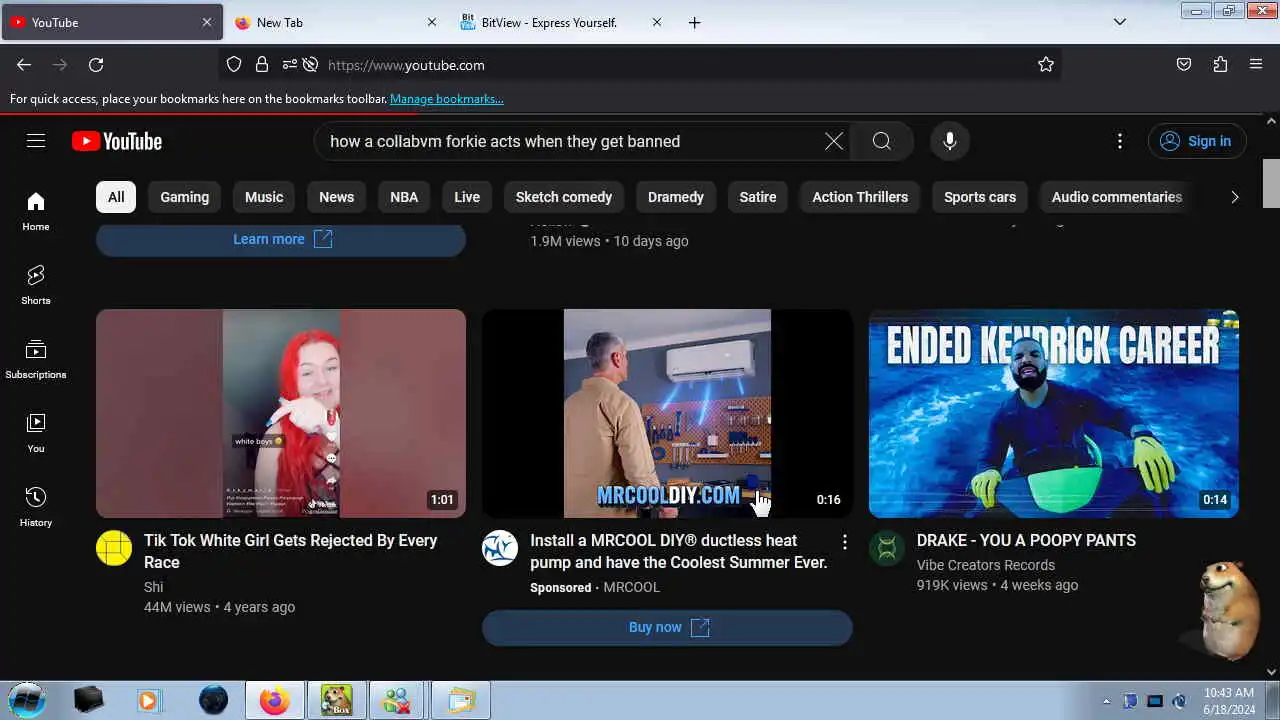Open DRAKE - YOU A POOPY PANTS title
Image resolution: width=1280 pixels, height=720 pixels.
coord(1026,540)
